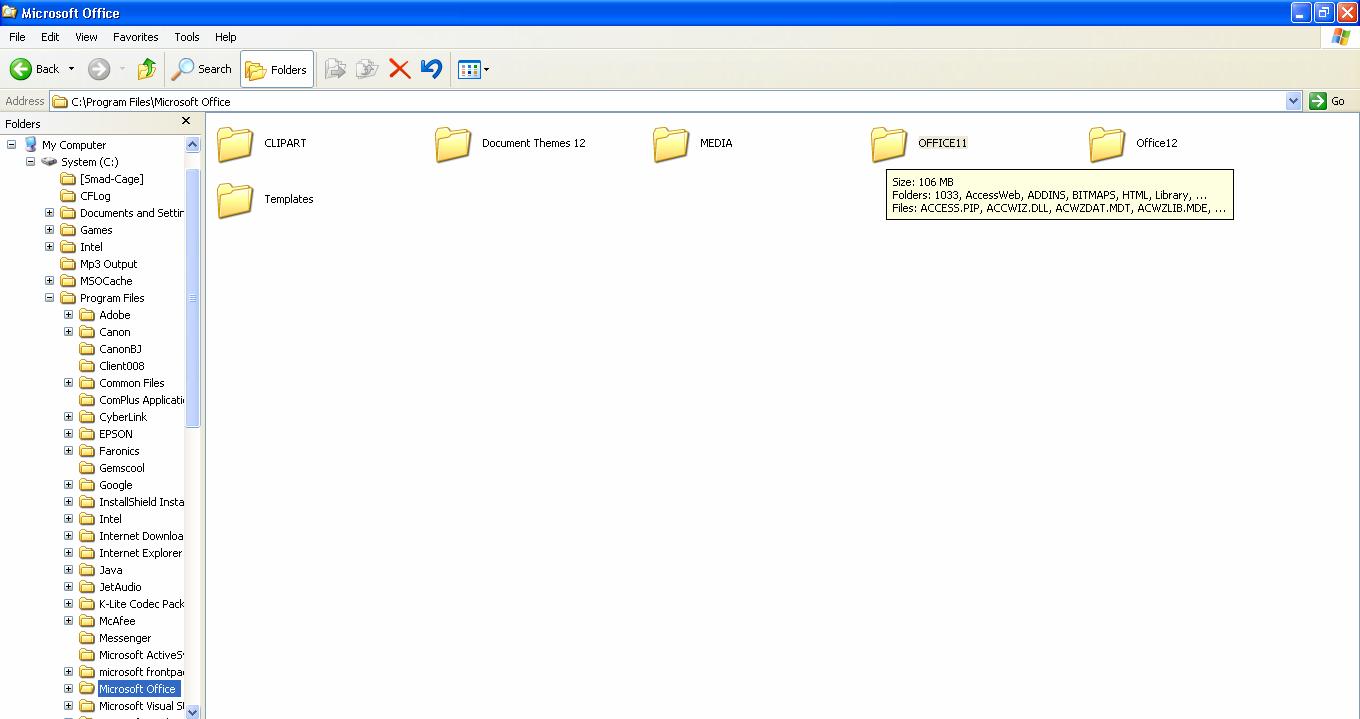Click the Canon folder in tree
The image size is (1360, 719).
coord(114,332)
